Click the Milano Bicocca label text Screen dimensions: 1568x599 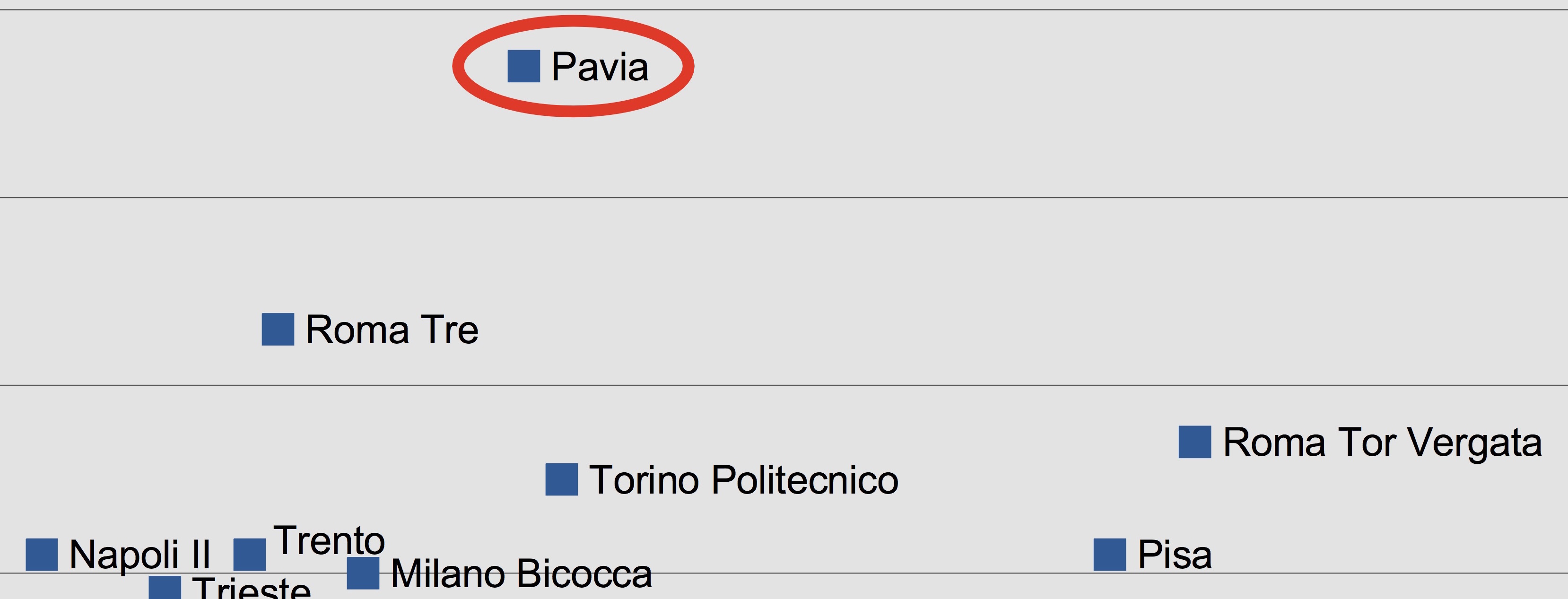[x=521, y=573]
